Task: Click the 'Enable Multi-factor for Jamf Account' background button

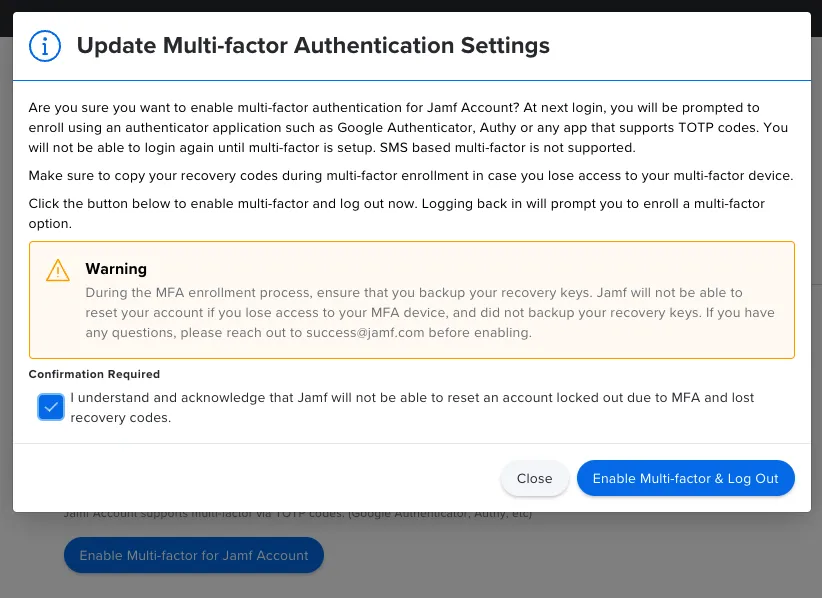Action: point(193,555)
